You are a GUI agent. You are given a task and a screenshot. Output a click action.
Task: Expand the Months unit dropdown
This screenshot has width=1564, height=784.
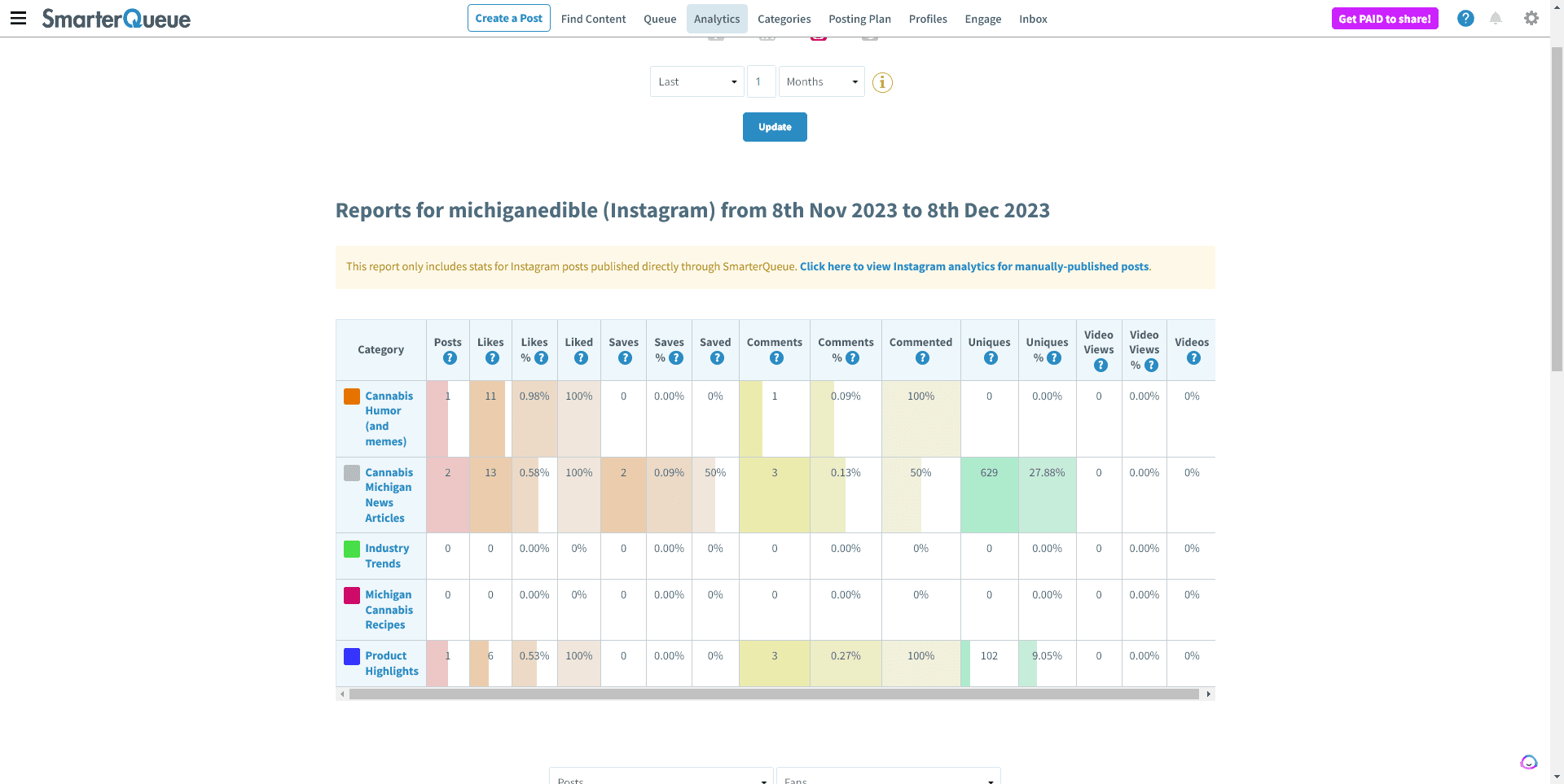click(821, 81)
